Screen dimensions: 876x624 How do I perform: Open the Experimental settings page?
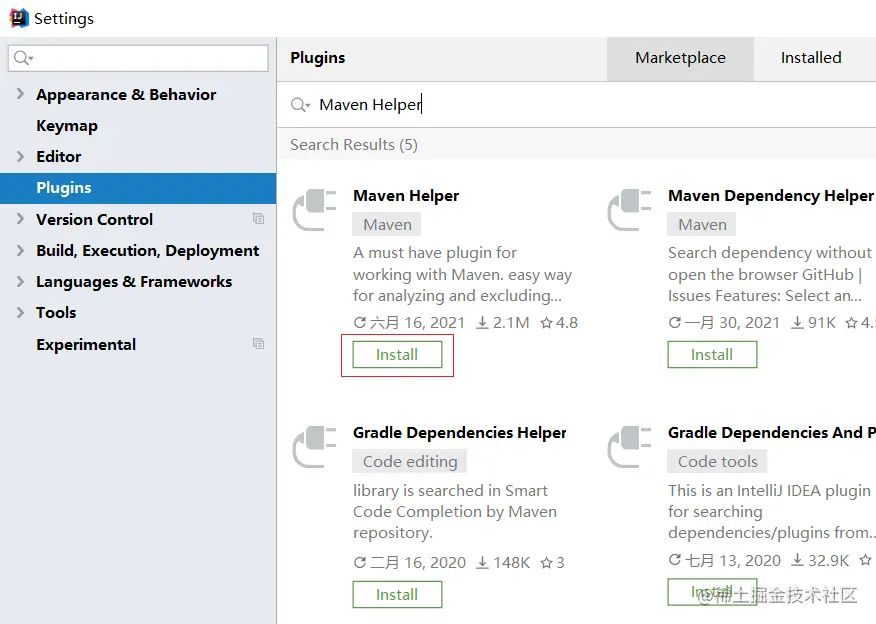86,344
